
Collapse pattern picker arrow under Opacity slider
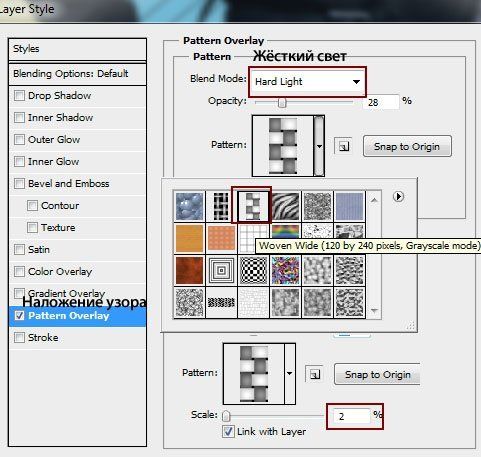tap(319, 146)
